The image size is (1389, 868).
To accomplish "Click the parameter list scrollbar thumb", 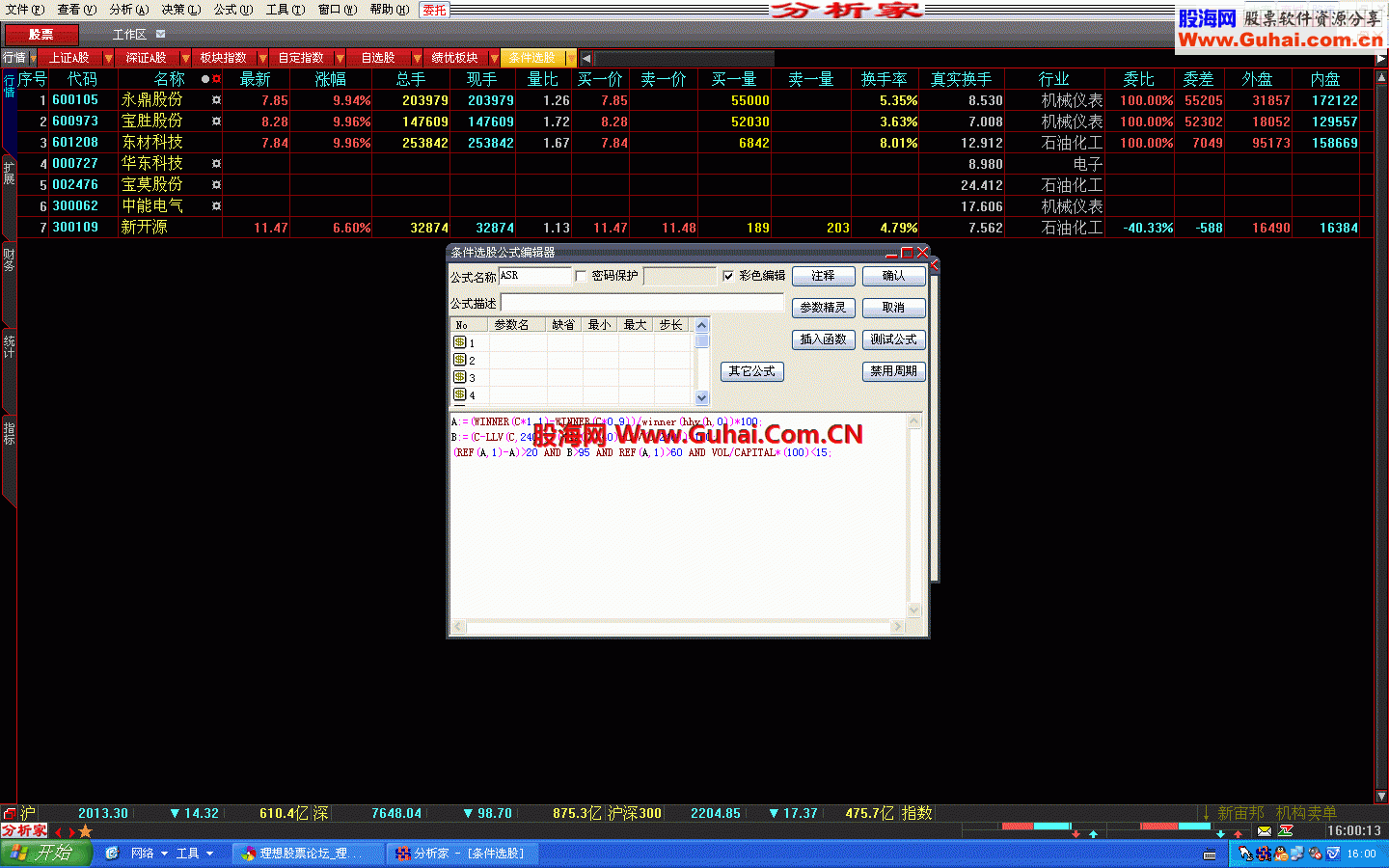I will click(x=701, y=340).
